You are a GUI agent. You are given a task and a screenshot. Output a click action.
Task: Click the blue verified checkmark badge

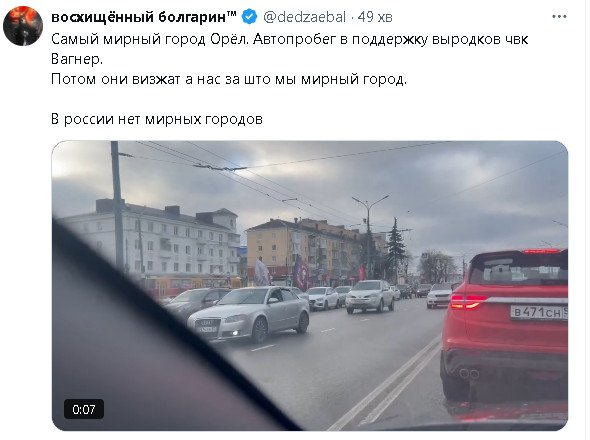click(249, 17)
